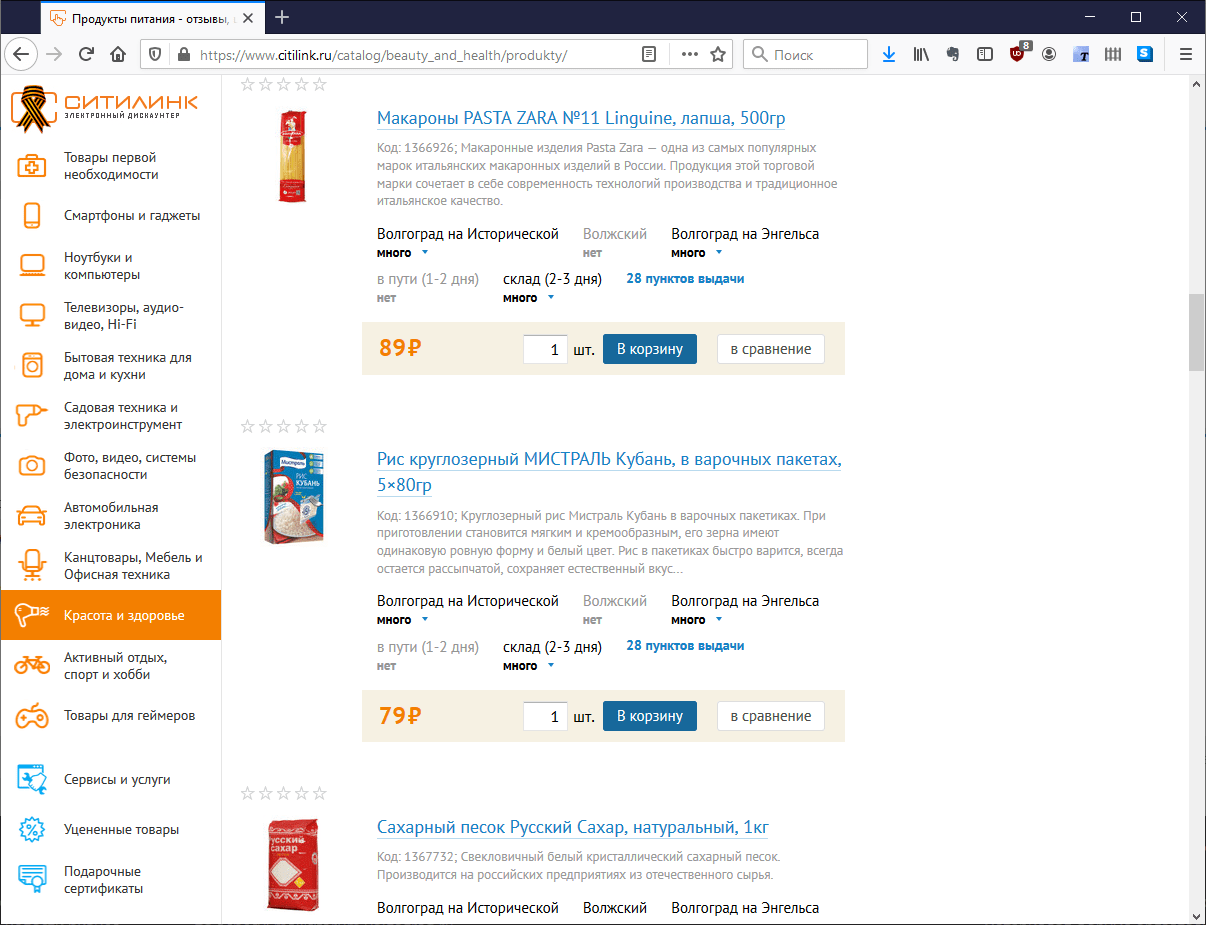Click the washing machine category icon

(x=32, y=365)
